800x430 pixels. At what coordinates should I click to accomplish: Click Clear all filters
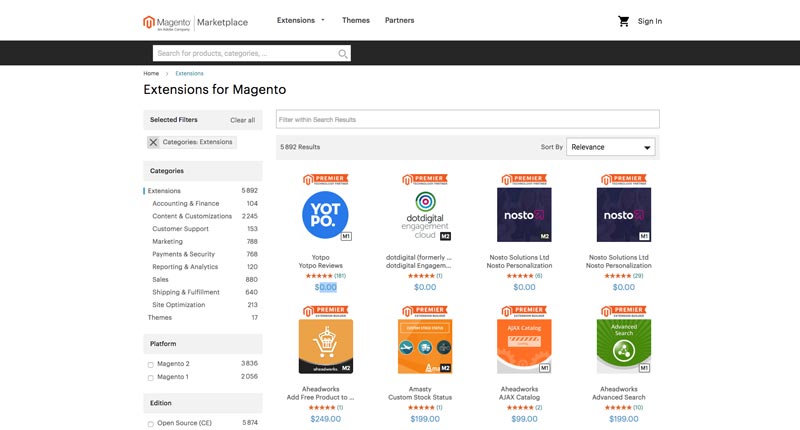242,120
